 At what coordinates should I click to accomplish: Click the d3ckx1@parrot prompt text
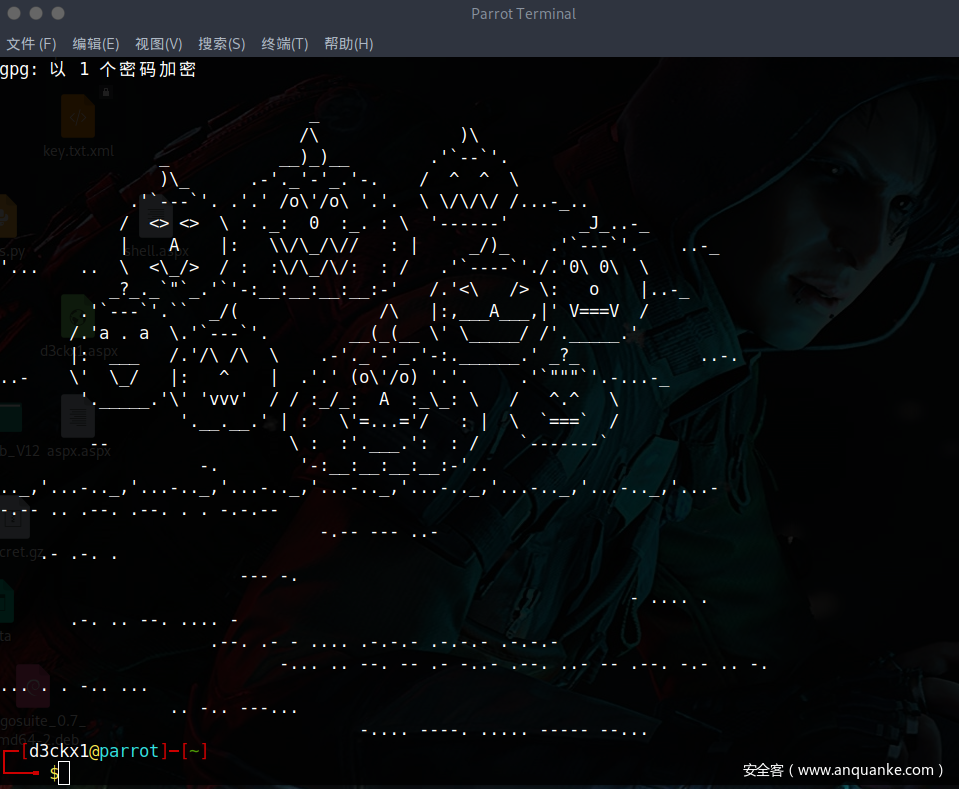click(94, 750)
